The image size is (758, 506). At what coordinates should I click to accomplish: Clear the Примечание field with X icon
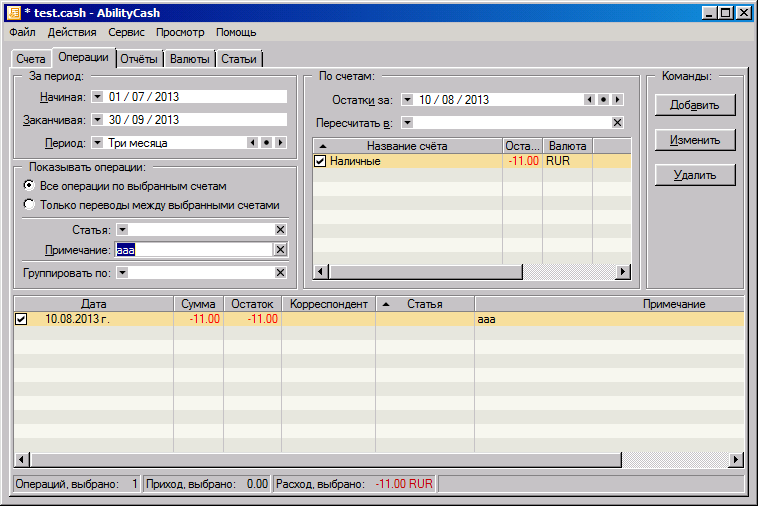point(280,250)
